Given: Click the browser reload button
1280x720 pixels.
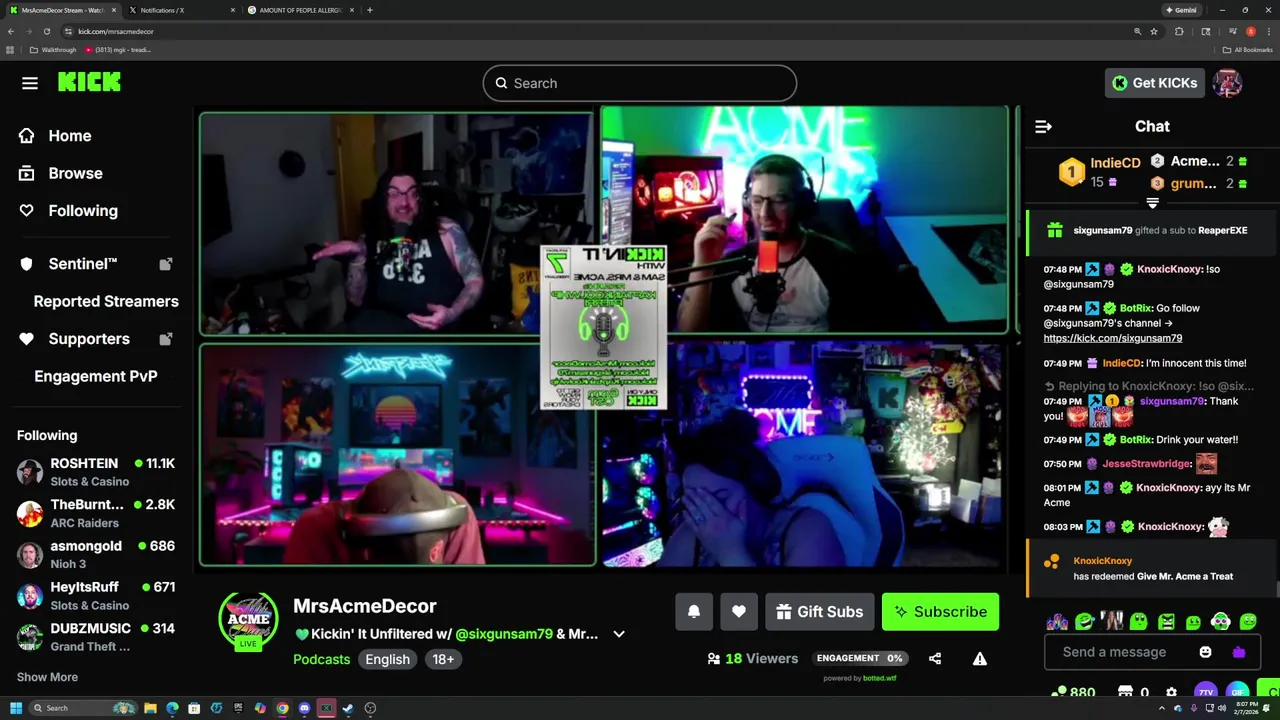Looking at the screenshot, I should click(x=46, y=31).
